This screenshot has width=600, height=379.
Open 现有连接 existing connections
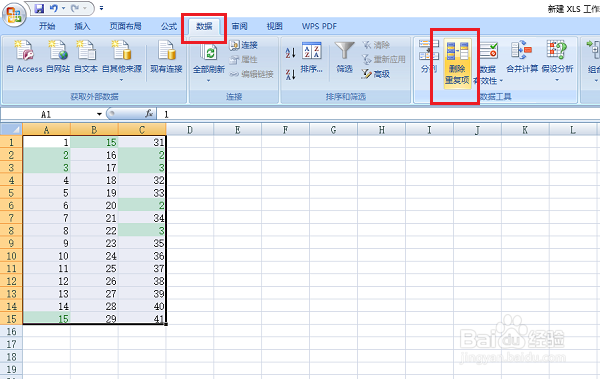coord(166,57)
